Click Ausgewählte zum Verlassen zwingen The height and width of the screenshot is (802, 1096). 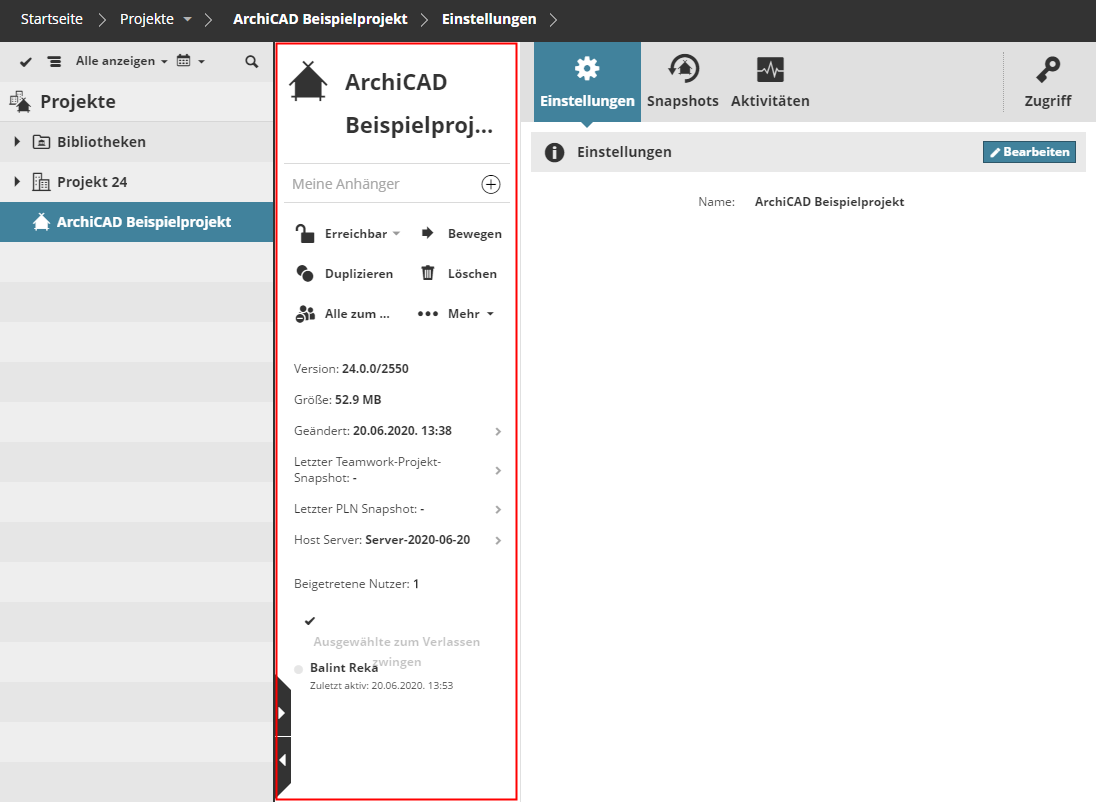(396, 652)
